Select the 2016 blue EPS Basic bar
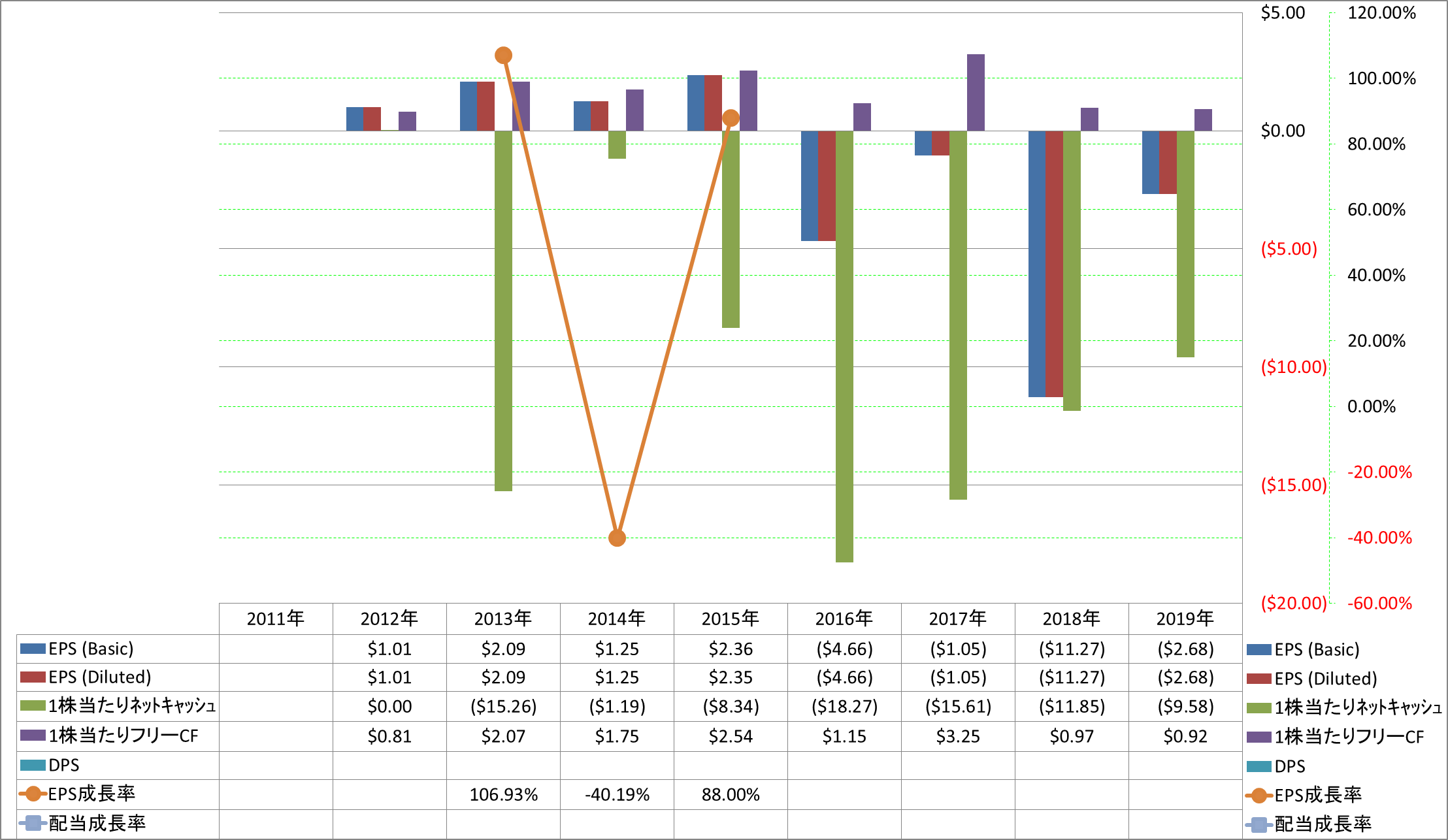 coord(809,186)
